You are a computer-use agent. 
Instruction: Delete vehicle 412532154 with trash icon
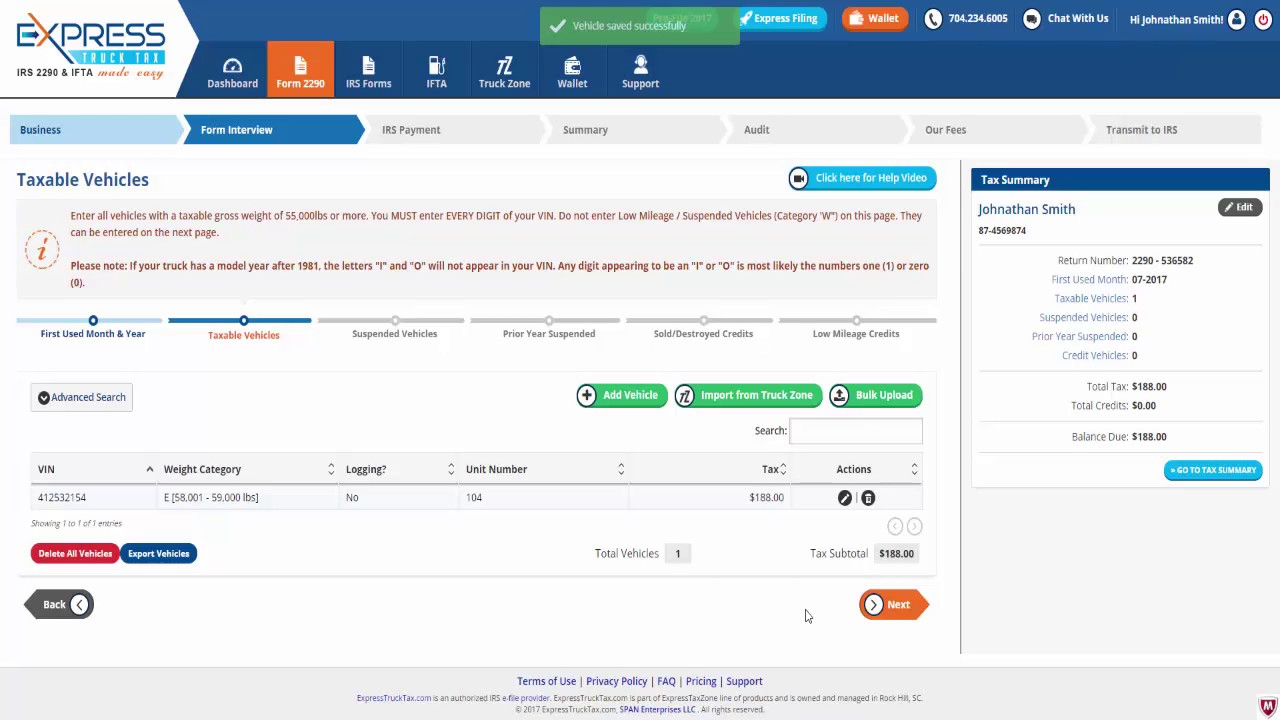[868, 498]
